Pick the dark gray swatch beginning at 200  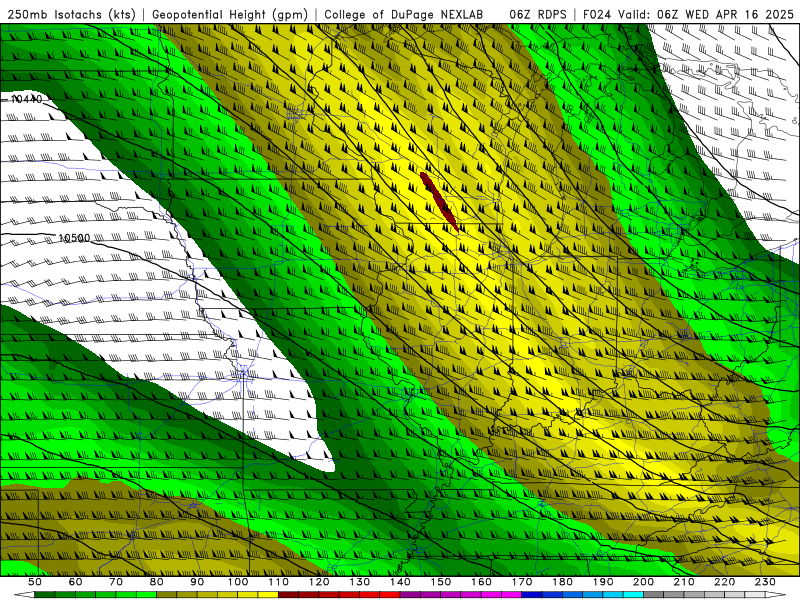pyautogui.click(x=654, y=594)
